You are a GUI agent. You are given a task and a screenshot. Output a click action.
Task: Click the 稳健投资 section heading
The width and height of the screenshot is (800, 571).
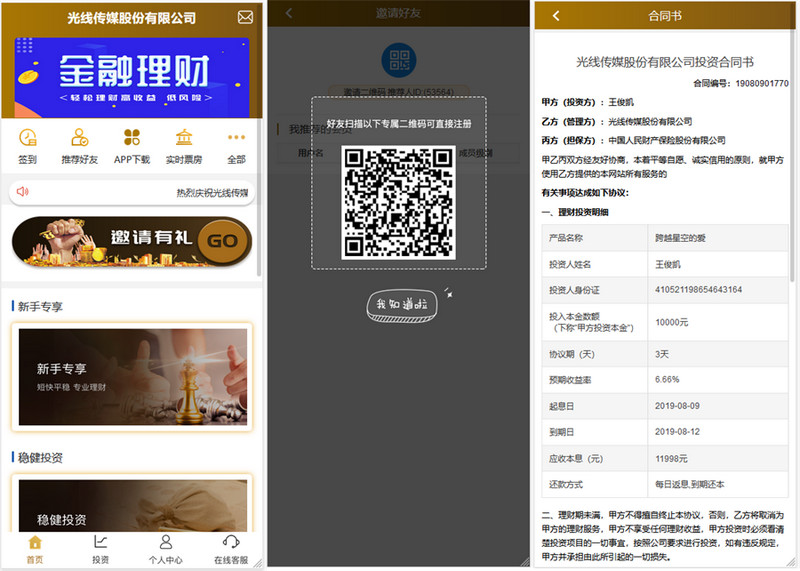(40, 457)
